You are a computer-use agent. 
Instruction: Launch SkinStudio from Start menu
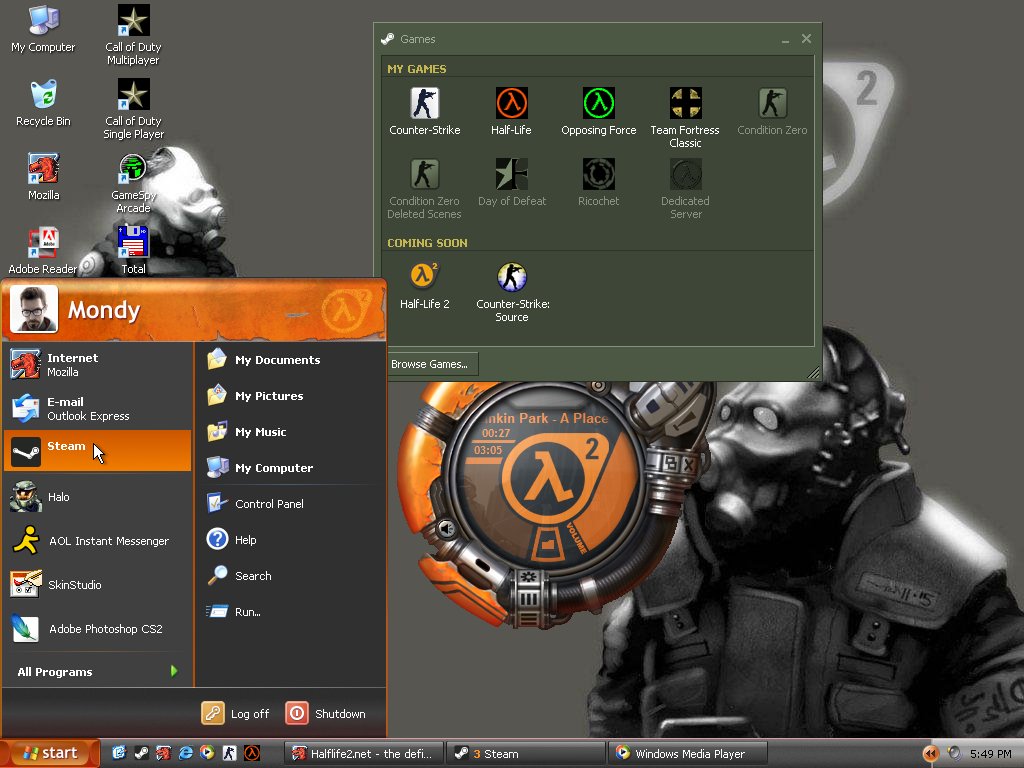pyautogui.click(x=97, y=584)
